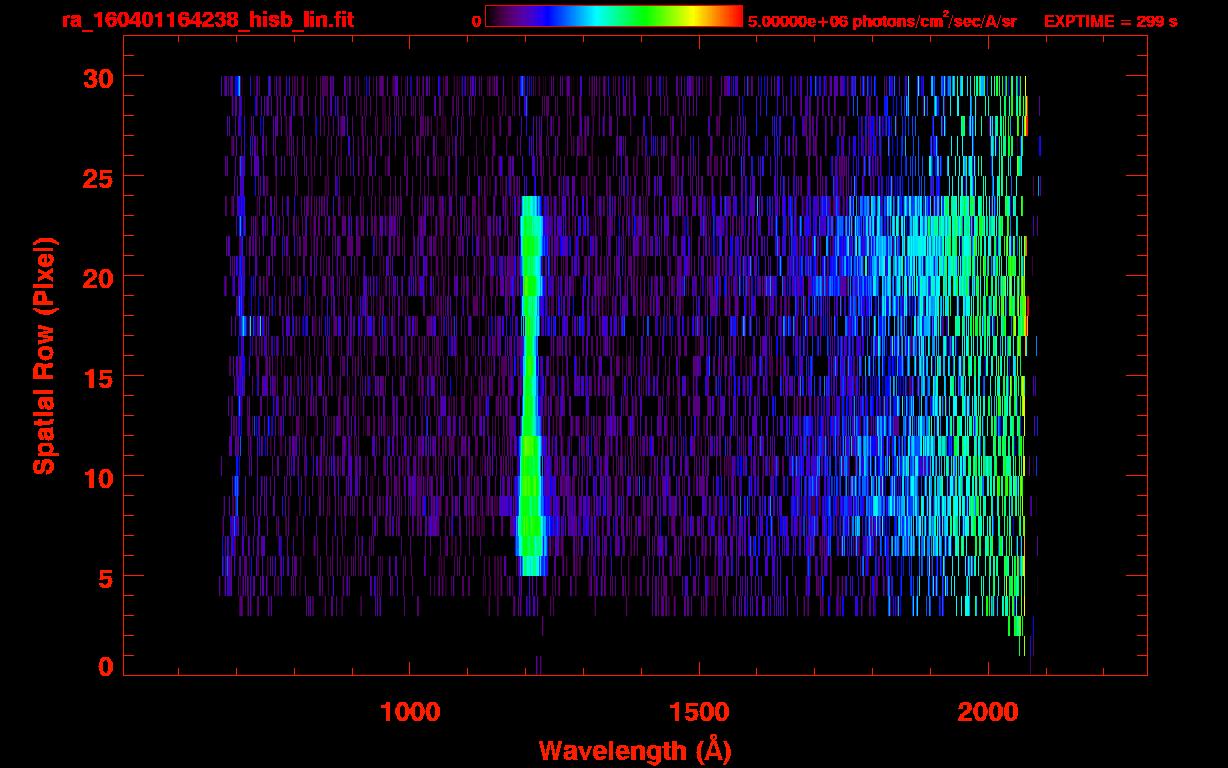Click the 5.00000e+06 photons unit label
The height and width of the screenshot is (768, 1228).
coord(882,21)
